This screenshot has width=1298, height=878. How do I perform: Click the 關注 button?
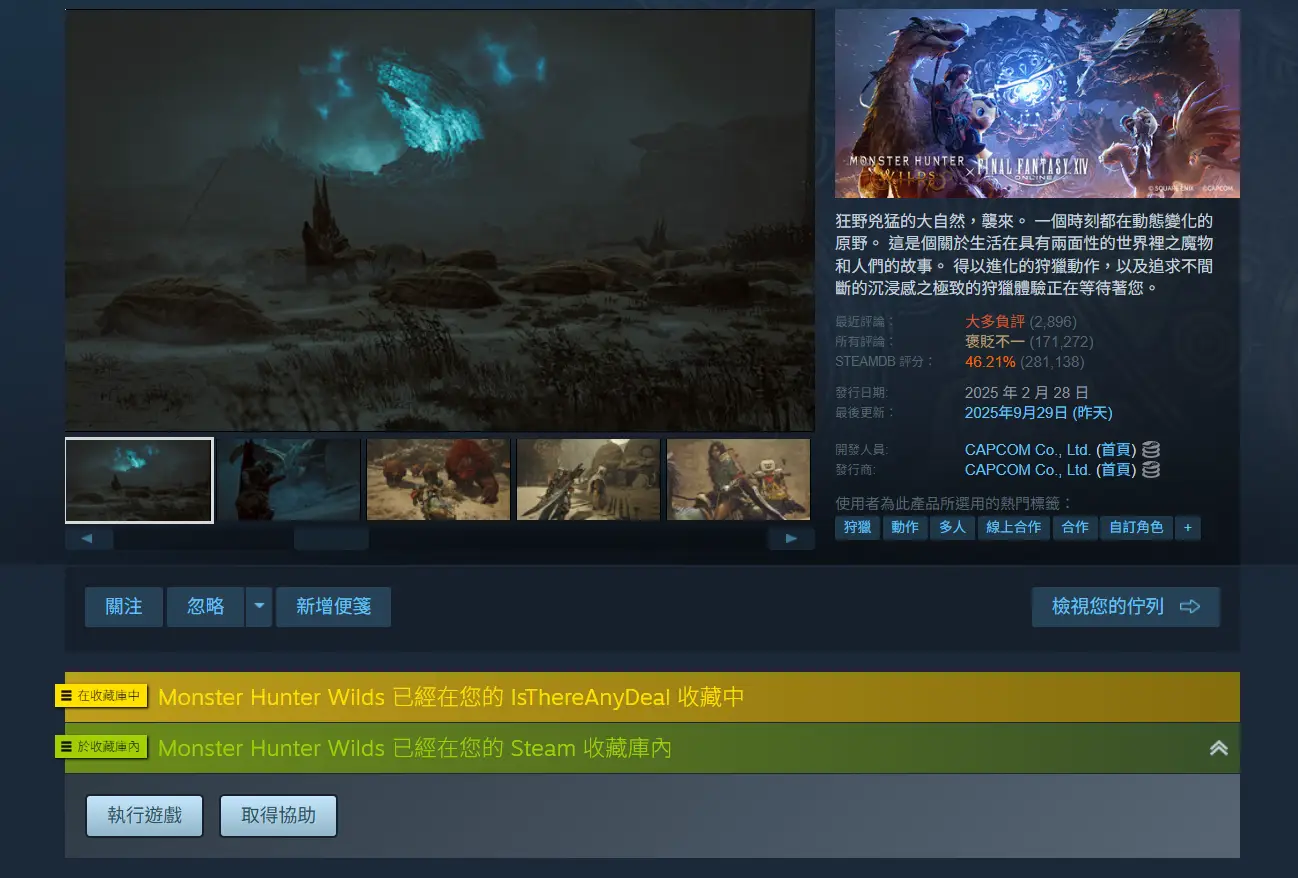(124, 607)
